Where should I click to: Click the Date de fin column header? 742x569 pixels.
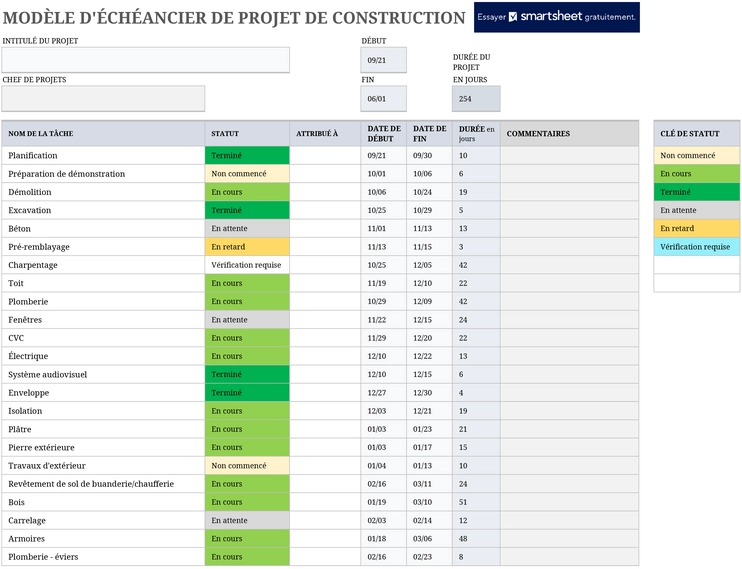(429, 133)
